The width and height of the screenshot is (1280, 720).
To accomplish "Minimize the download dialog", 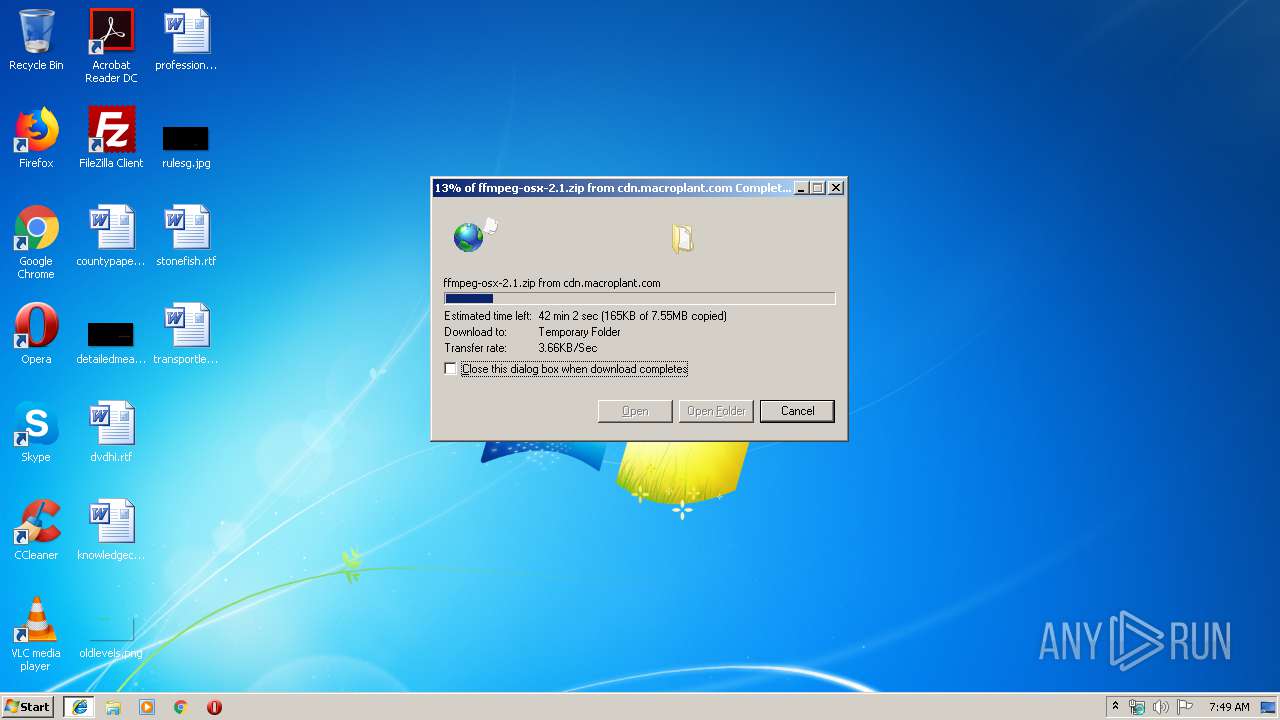I will pos(801,188).
